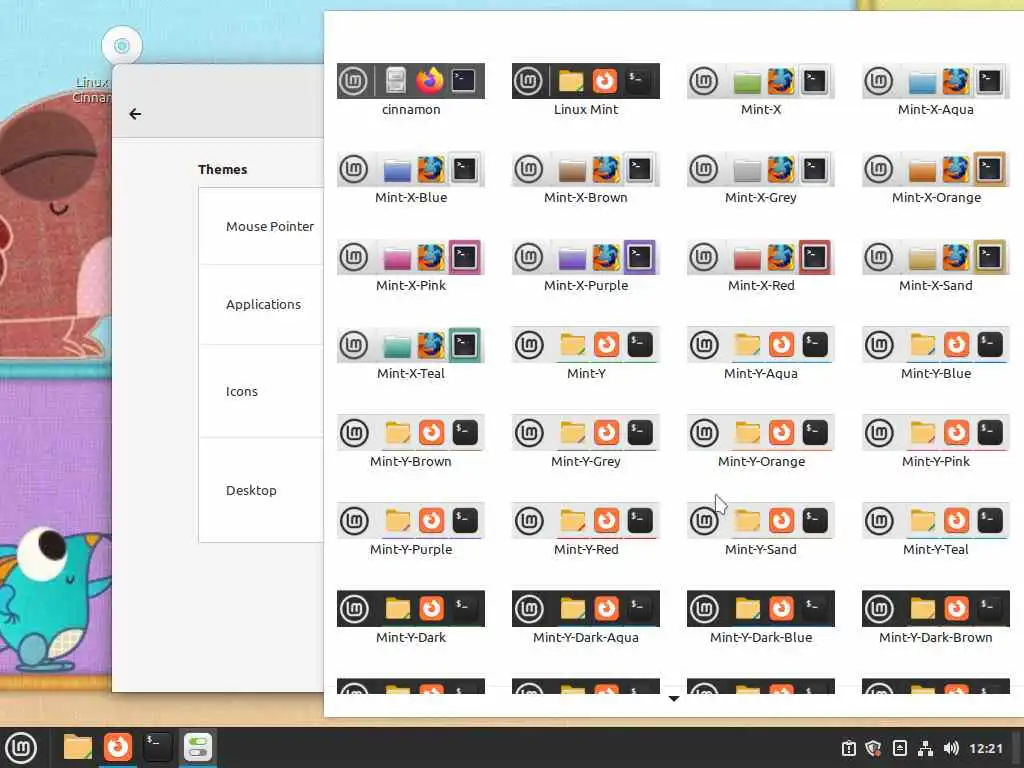Image resolution: width=1024 pixels, height=768 pixels.
Task: Pick the Mint-Y-Sand theme
Action: click(761, 530)
